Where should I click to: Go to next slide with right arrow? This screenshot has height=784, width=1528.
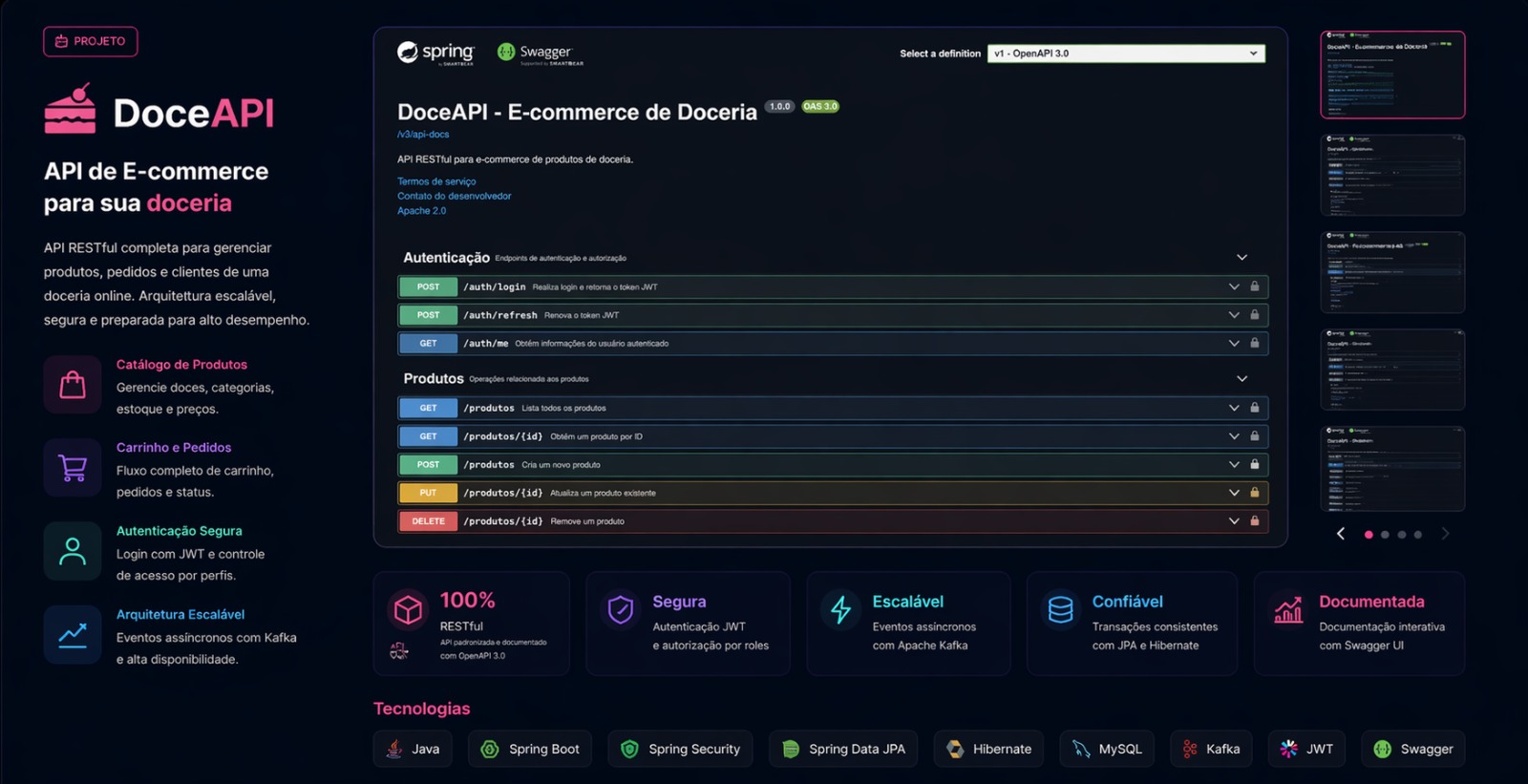click(x=1445, y=534)
